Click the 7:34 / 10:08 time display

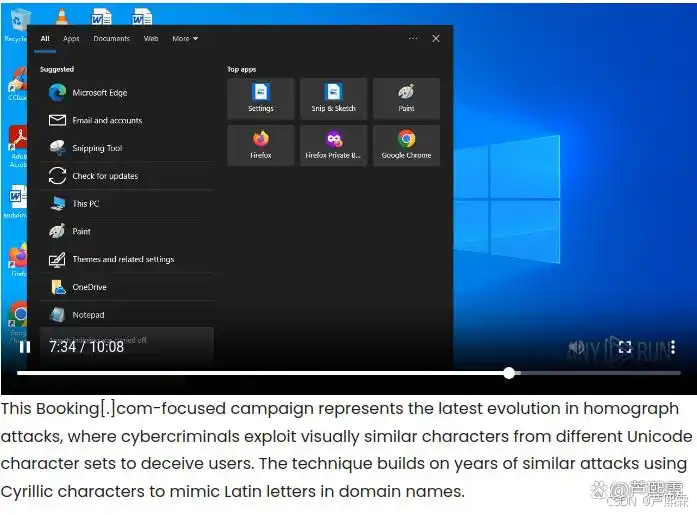[87, 347]
